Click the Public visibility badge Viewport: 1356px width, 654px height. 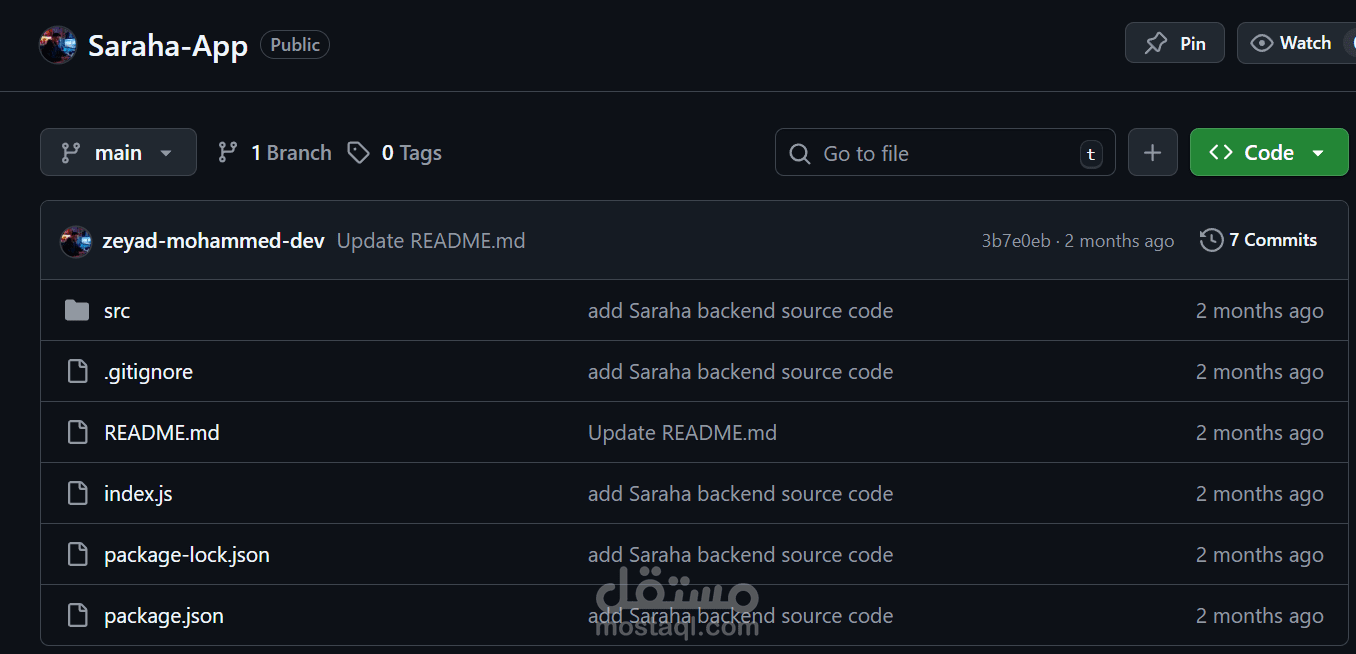click(x=295, y=45)
